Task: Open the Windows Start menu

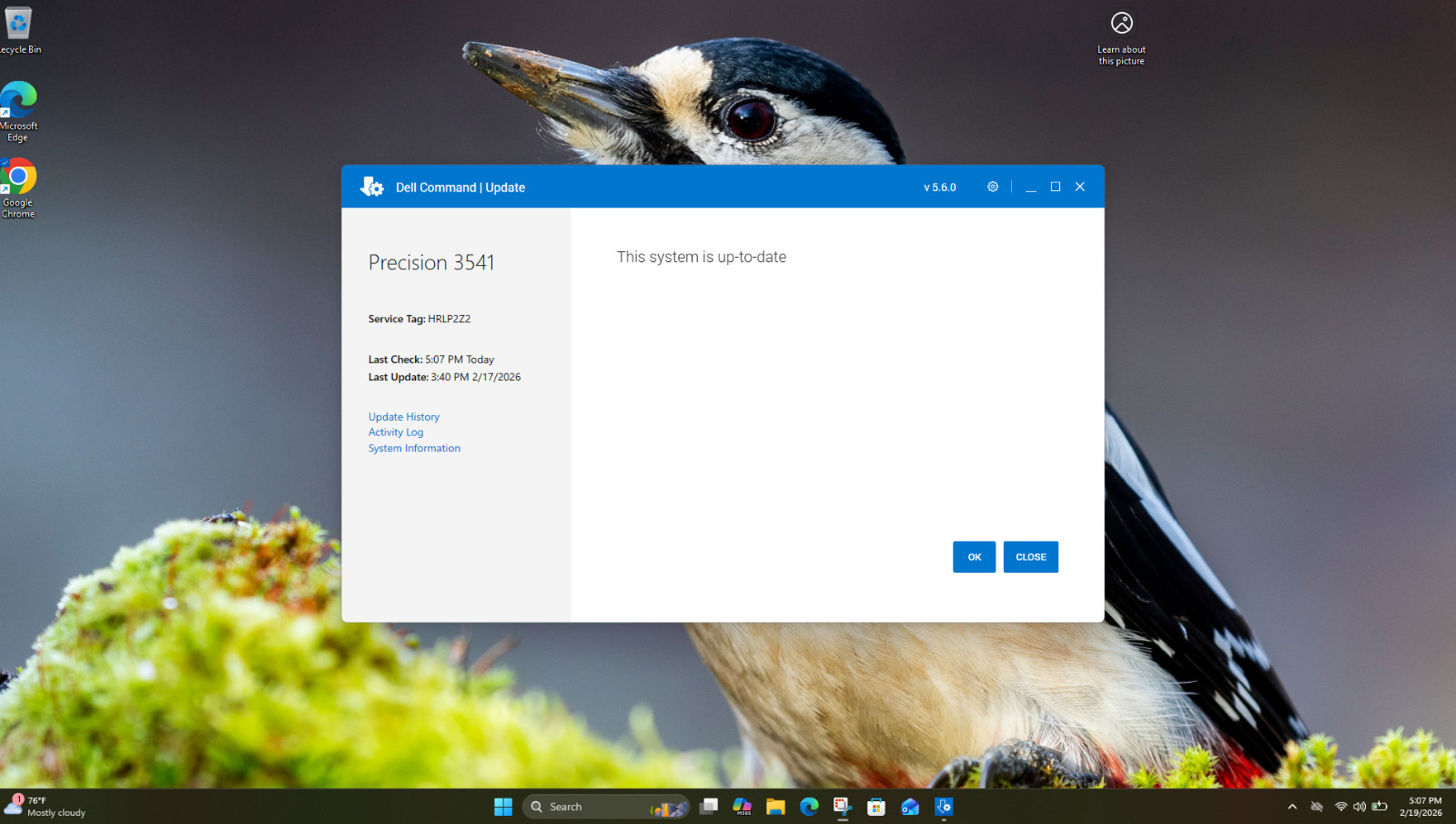Action: coord(503,807)
